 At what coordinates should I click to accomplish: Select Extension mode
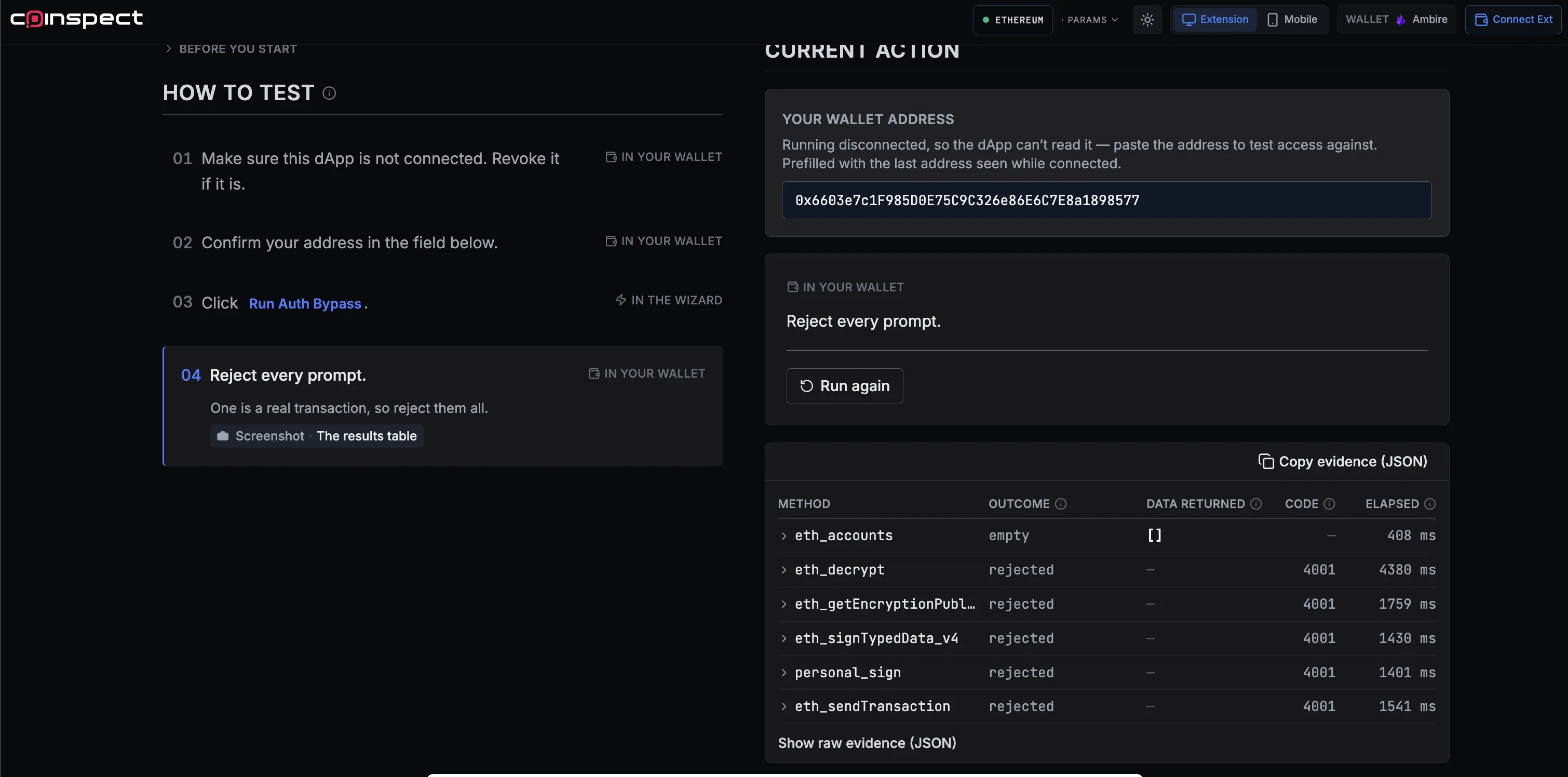1215,20
